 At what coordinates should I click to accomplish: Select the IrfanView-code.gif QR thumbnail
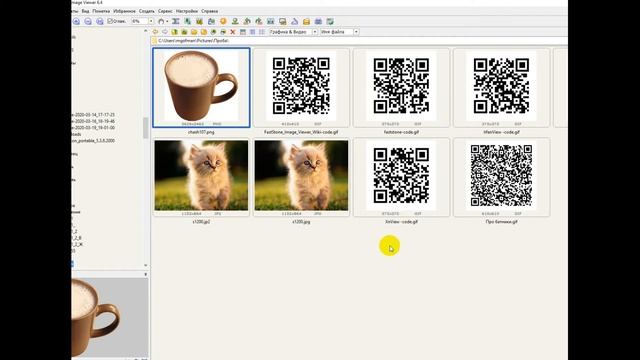(501, 87)
